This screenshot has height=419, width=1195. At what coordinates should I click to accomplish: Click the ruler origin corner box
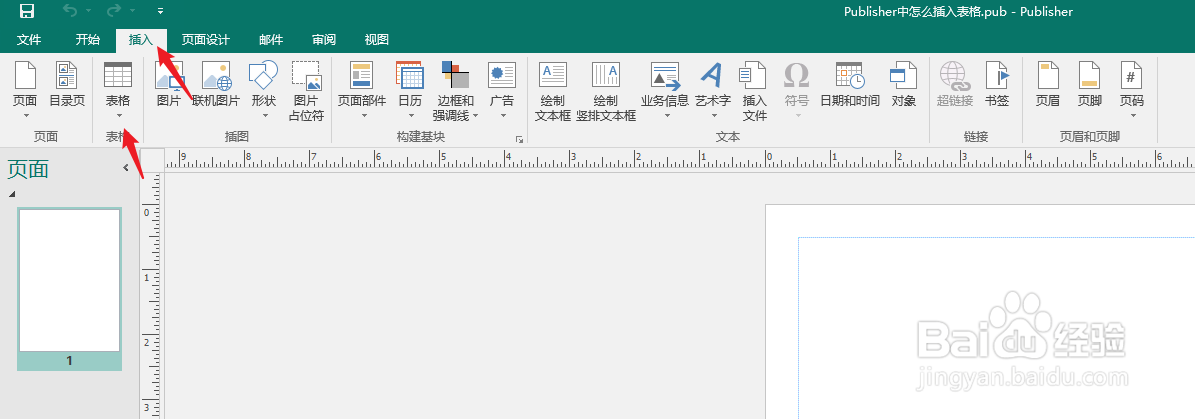click(152, 159)
